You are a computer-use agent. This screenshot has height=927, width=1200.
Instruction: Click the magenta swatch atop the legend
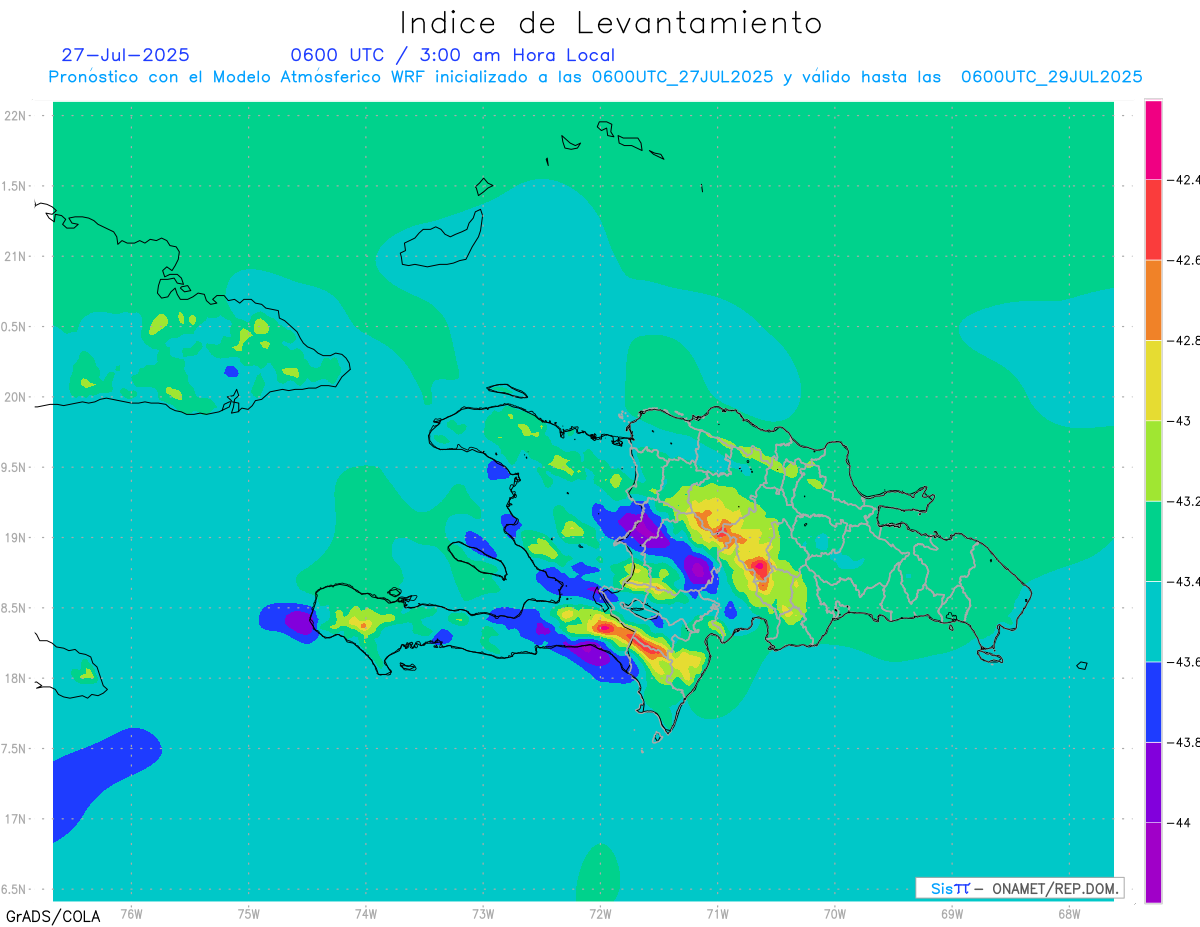pos(1153,139)
